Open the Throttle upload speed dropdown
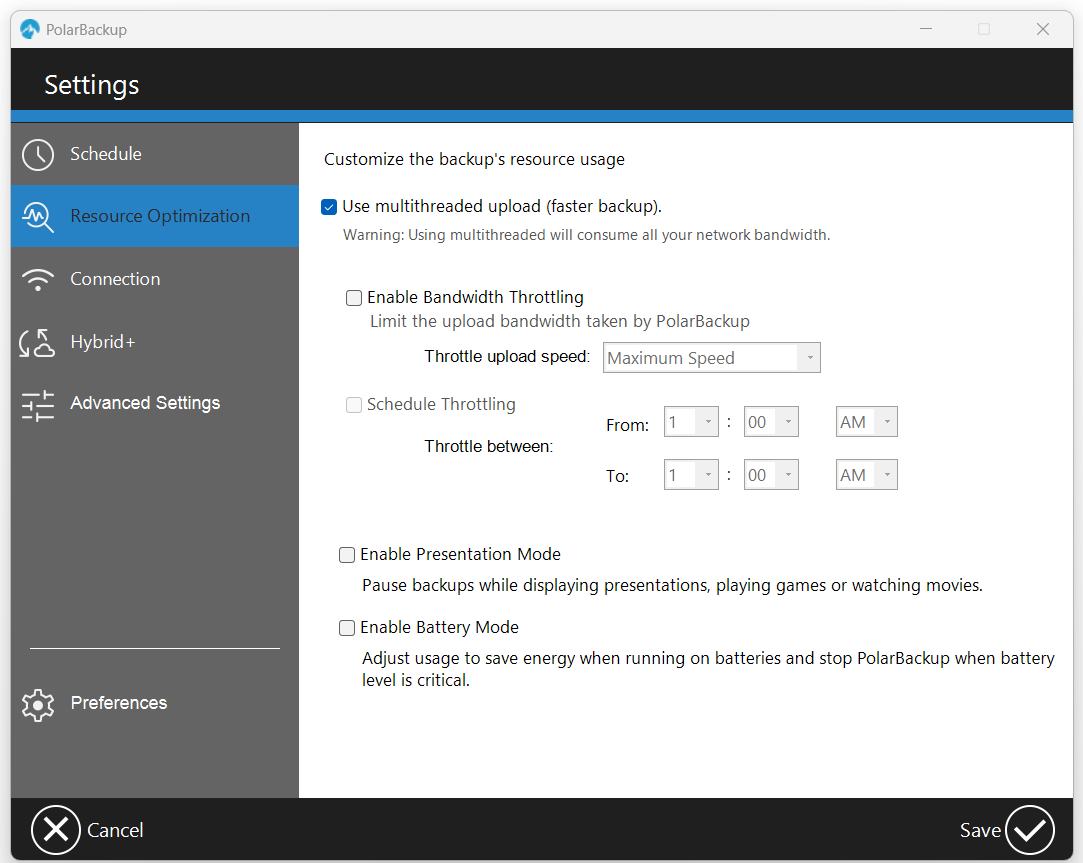Image resolution: width=1083 pixels, height=863 pixels. pyautogui.click(x=810, y=357)
